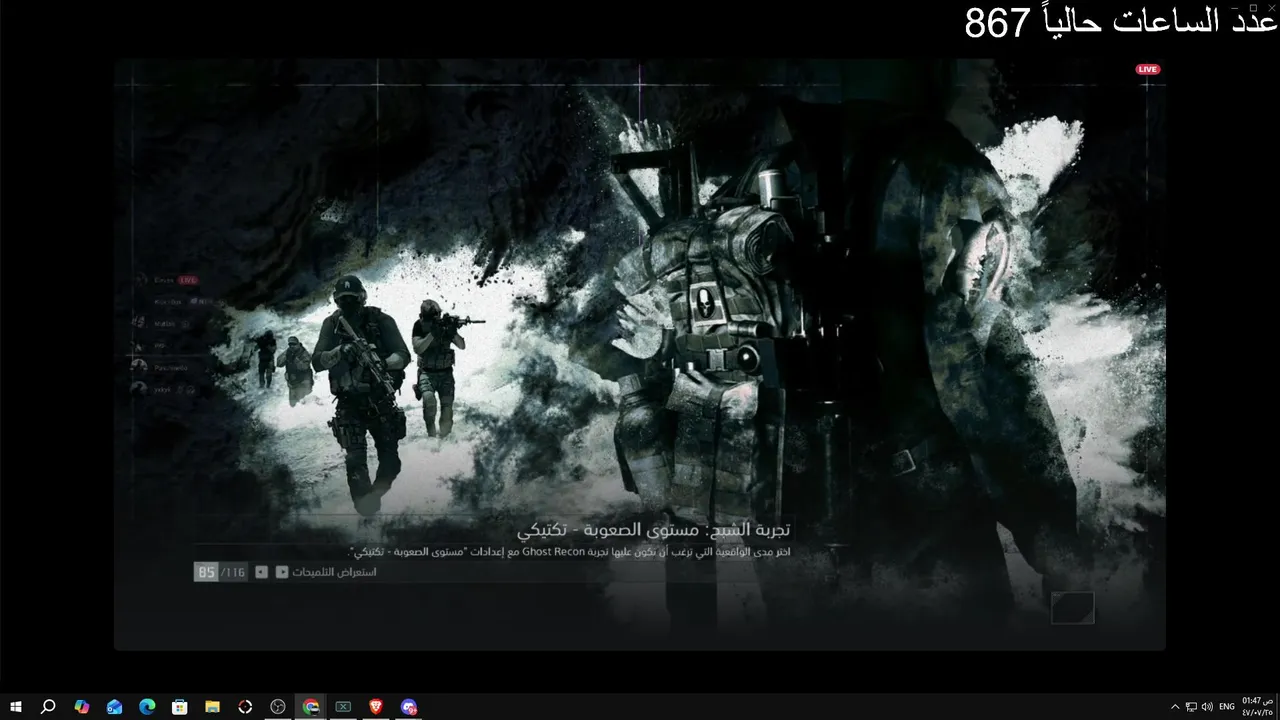
Task: Switch to Chrome window in taskbar
Action: pos(311,707)
